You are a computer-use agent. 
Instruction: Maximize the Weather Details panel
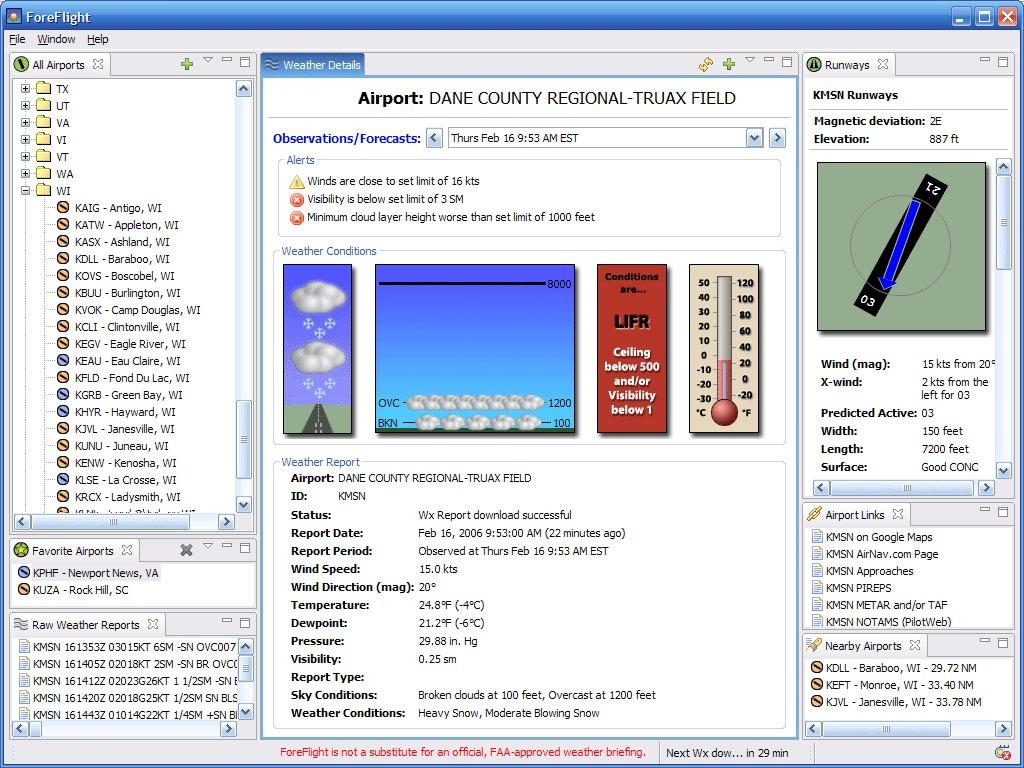[x=787, y=62]
